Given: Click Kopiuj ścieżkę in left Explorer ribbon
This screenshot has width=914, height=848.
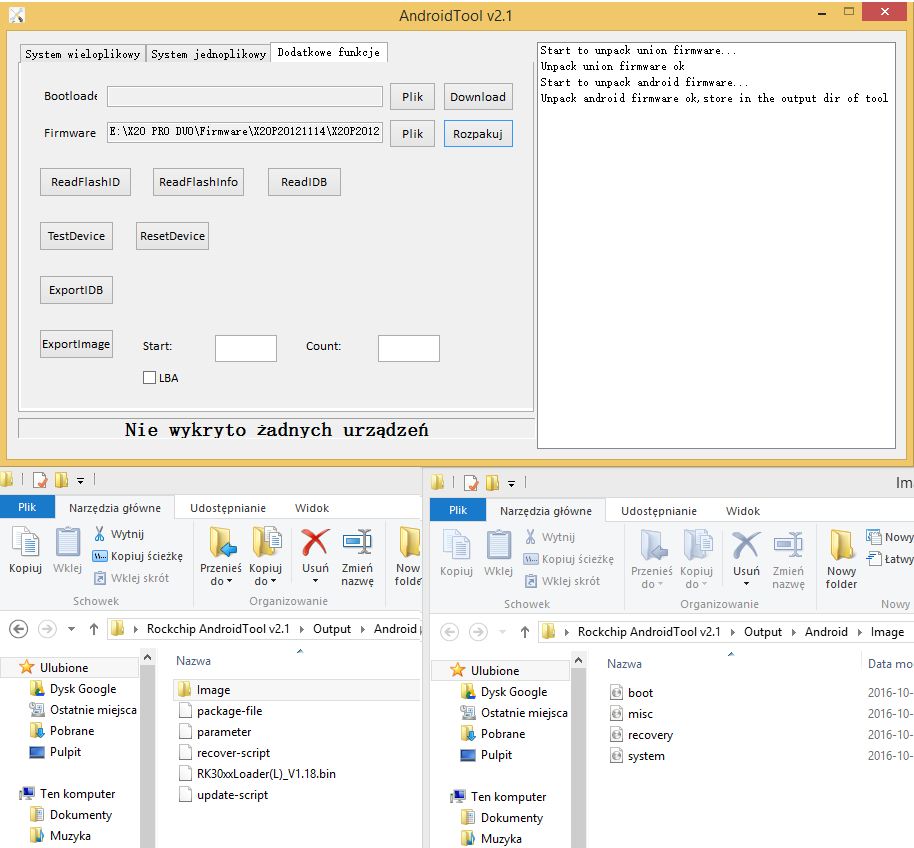Looking at the screenshot, I should [x=138, y=556].
